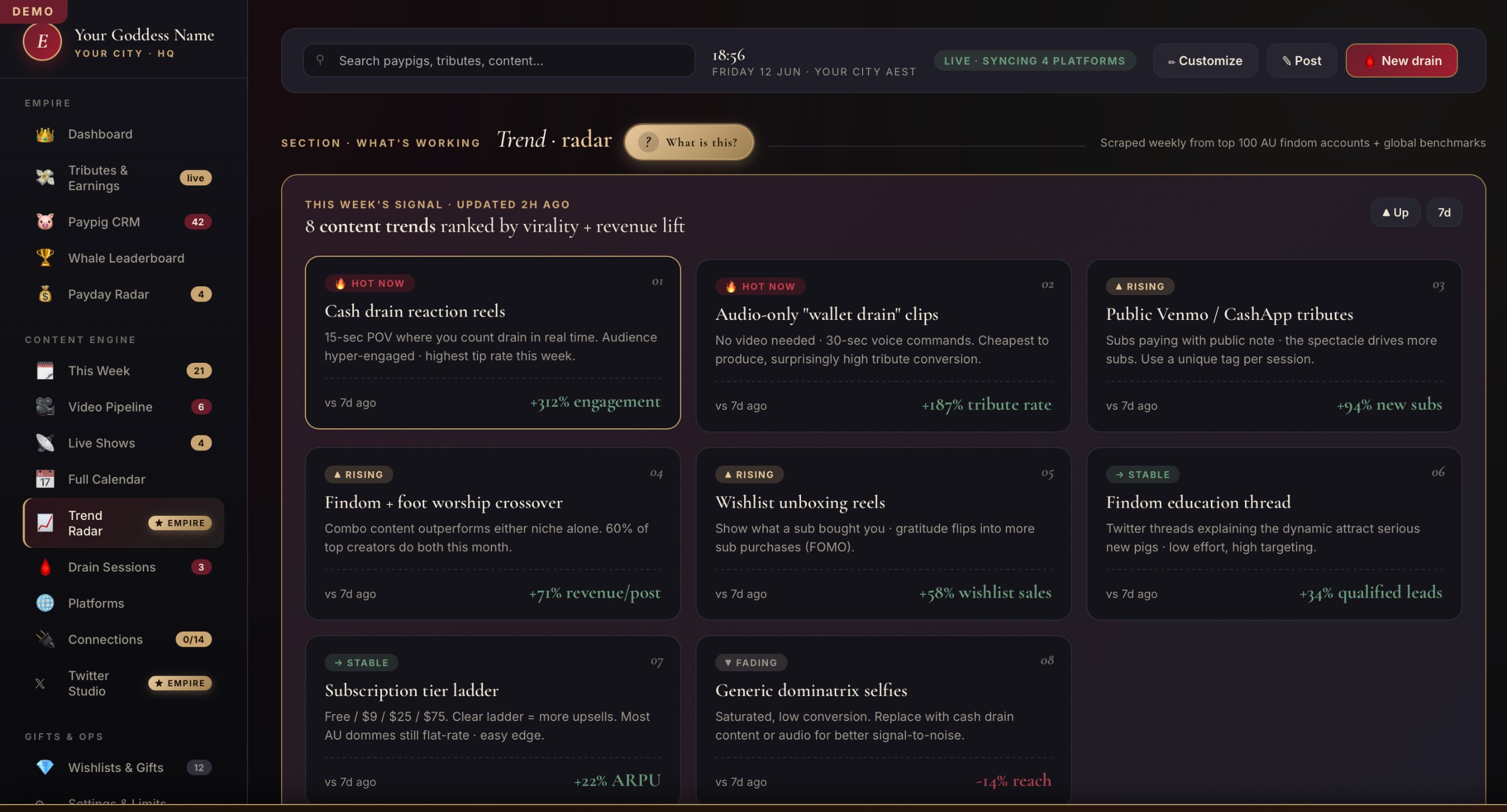
Task: Click the Customize button
Action: (1205, 61)
